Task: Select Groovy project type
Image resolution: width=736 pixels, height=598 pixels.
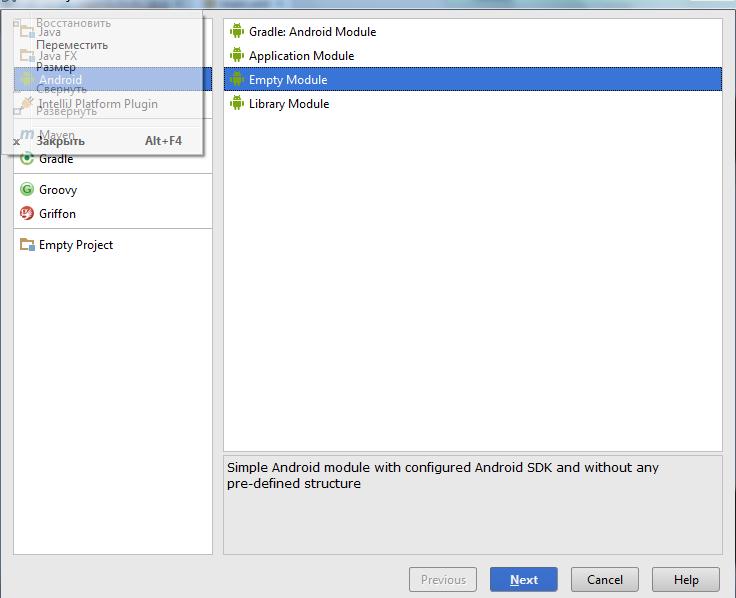Action: pos(113,190)
